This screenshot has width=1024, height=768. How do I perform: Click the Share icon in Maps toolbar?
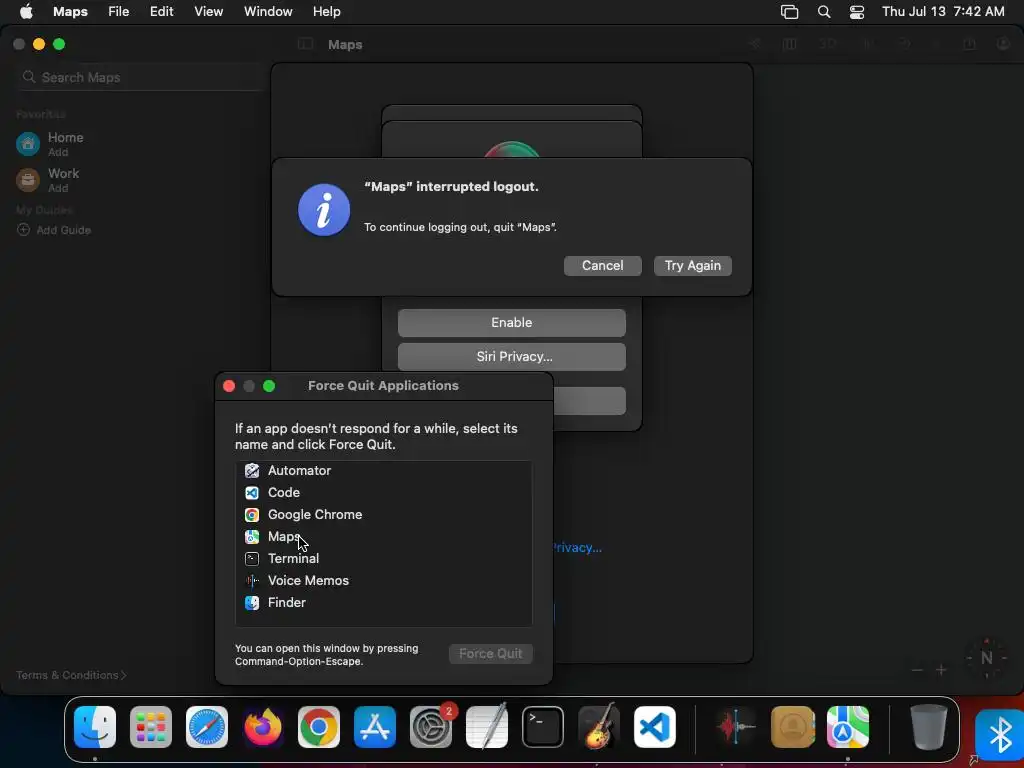(969, 44)
